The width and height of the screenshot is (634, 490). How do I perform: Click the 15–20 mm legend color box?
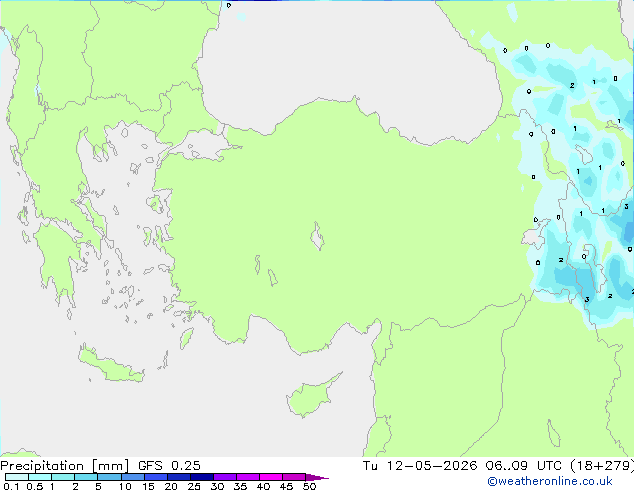click(155, 477)
